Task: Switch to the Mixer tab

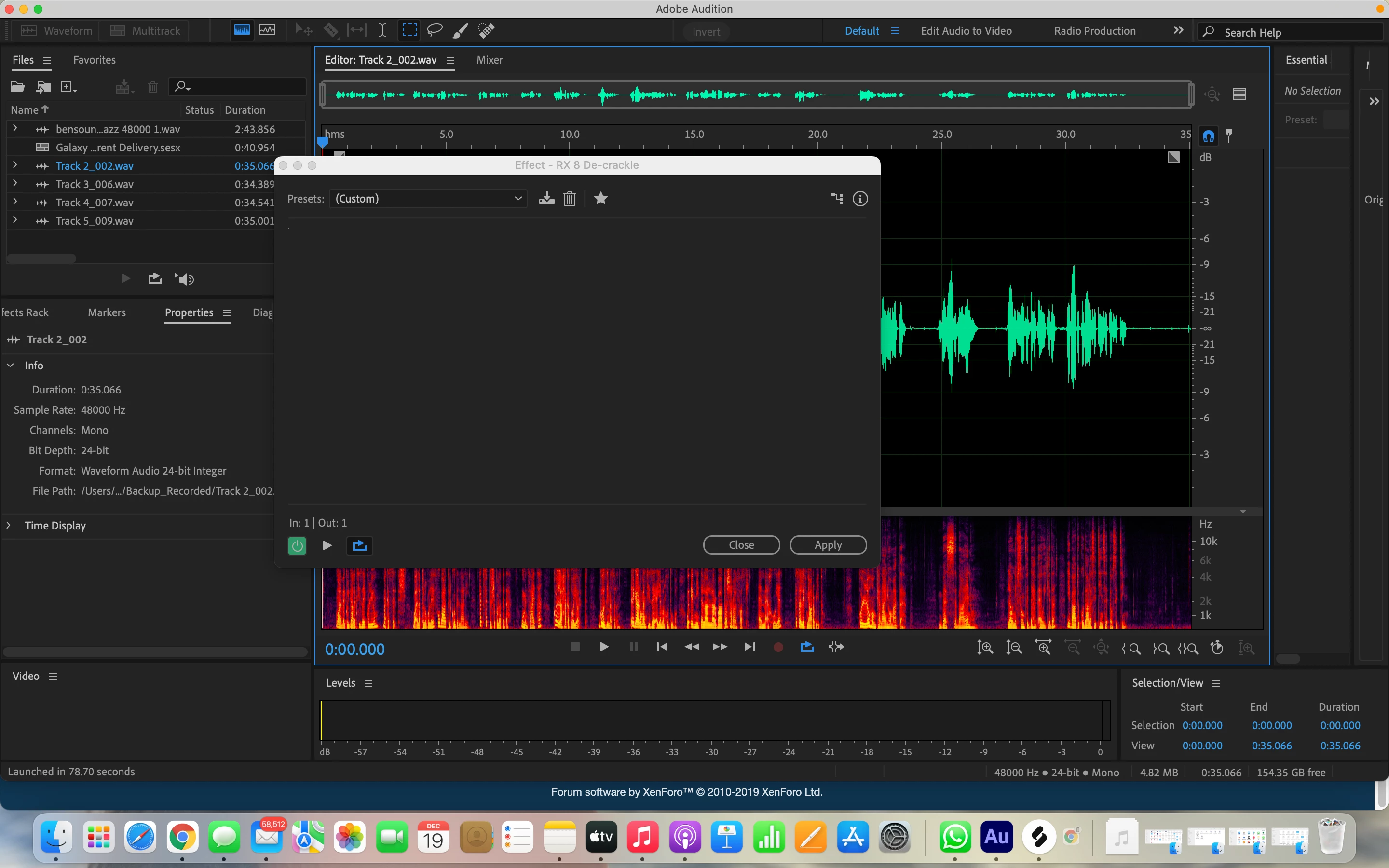Action: coord(489,60)
